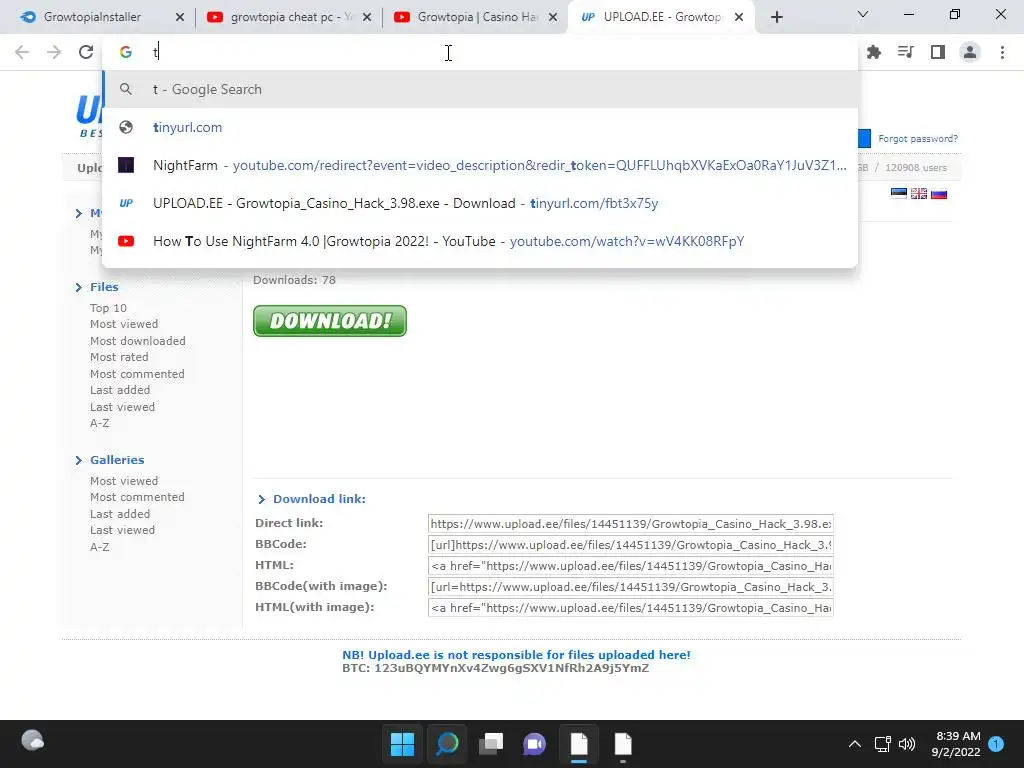
Task: Open the Files Last viewed link
Action: point(122,407)
